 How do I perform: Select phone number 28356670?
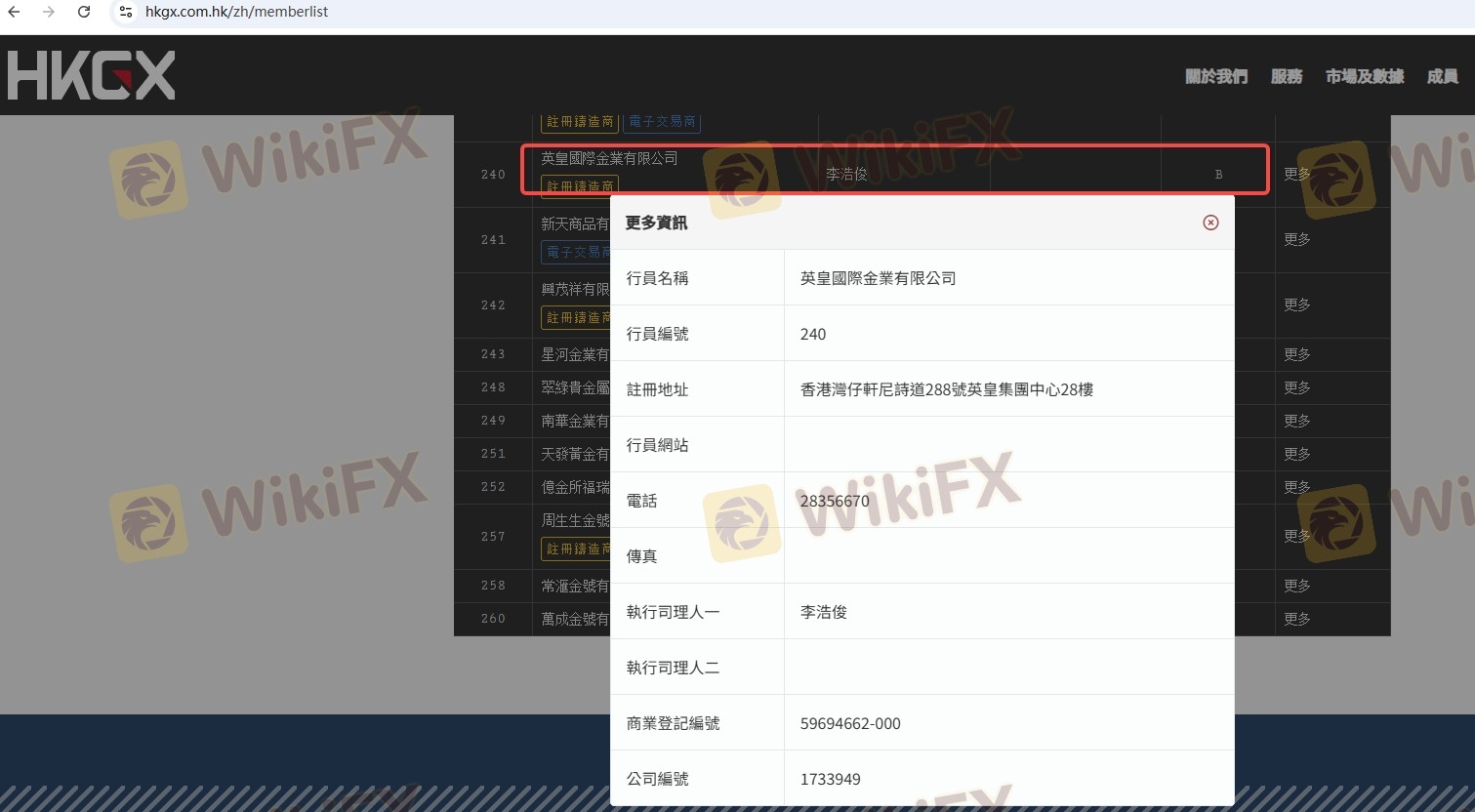[835, 501]
